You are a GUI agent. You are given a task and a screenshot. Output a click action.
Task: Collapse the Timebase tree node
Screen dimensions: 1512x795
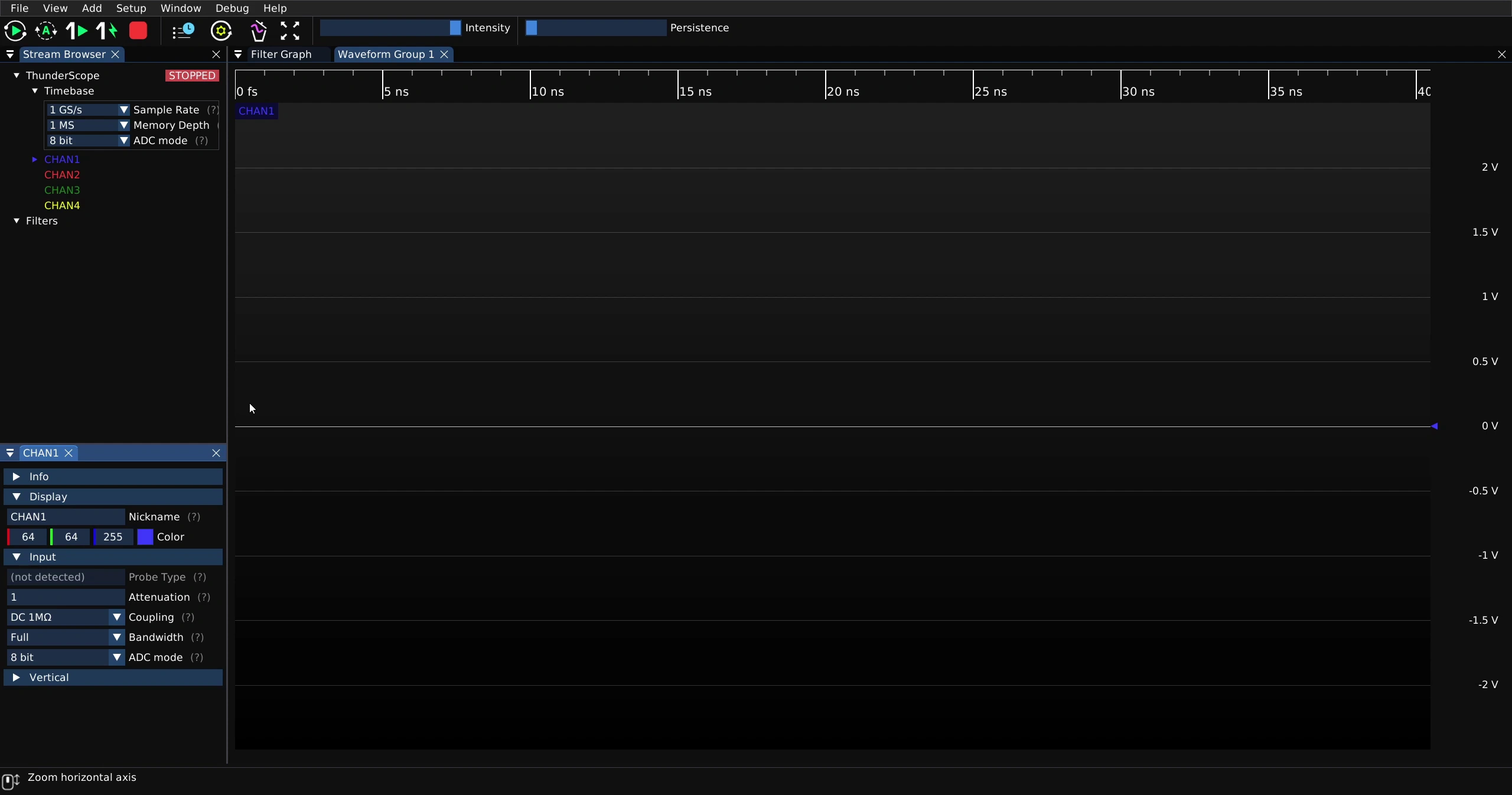coord(35,91)
